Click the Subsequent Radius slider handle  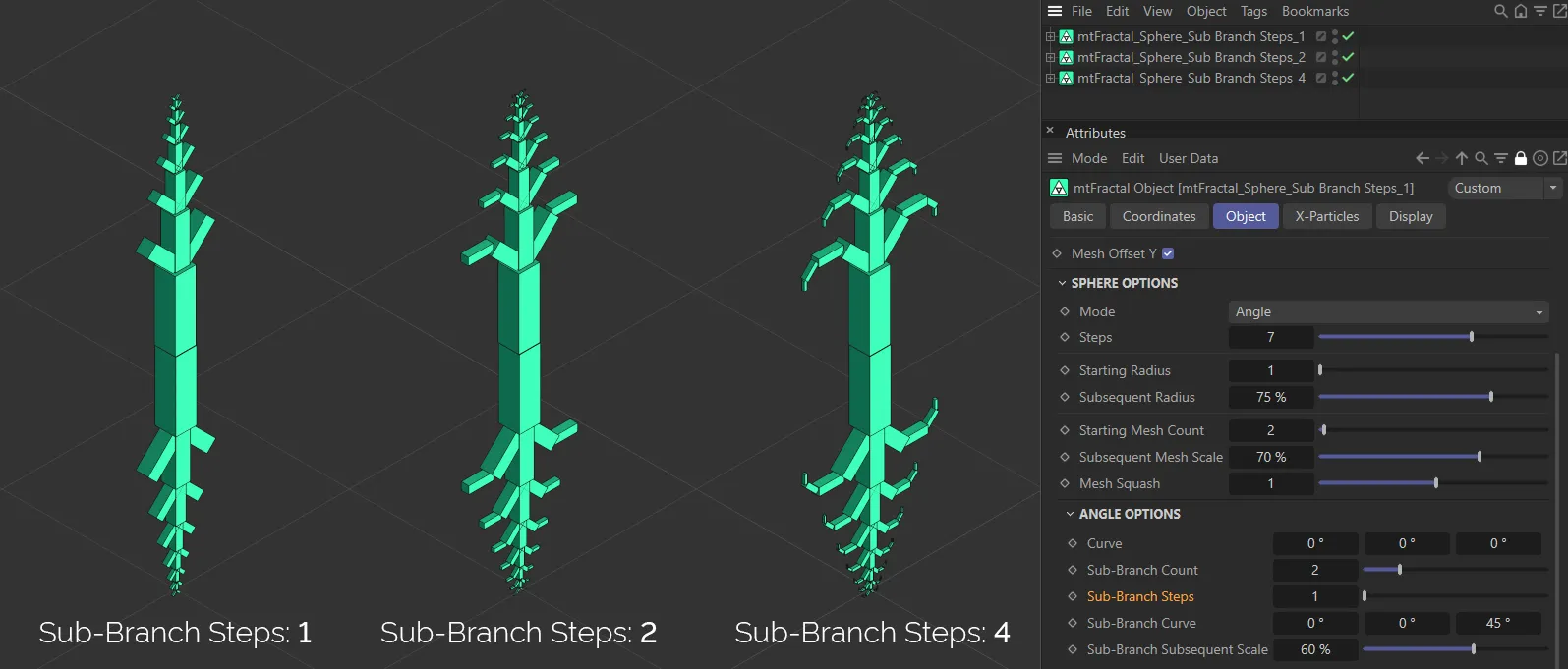(x=1491, y=397)
